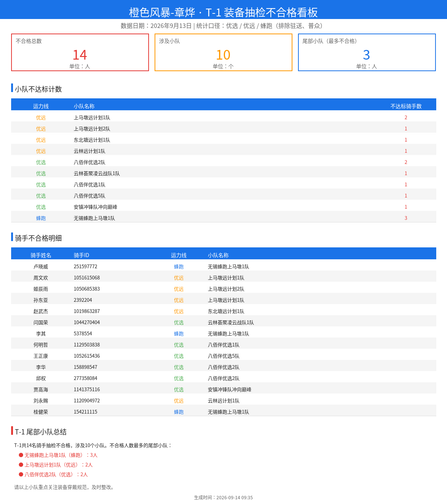This screenshot has height=500, width=447.
Task: Click rider ID 1051615068
Action: tap(87, 278)
